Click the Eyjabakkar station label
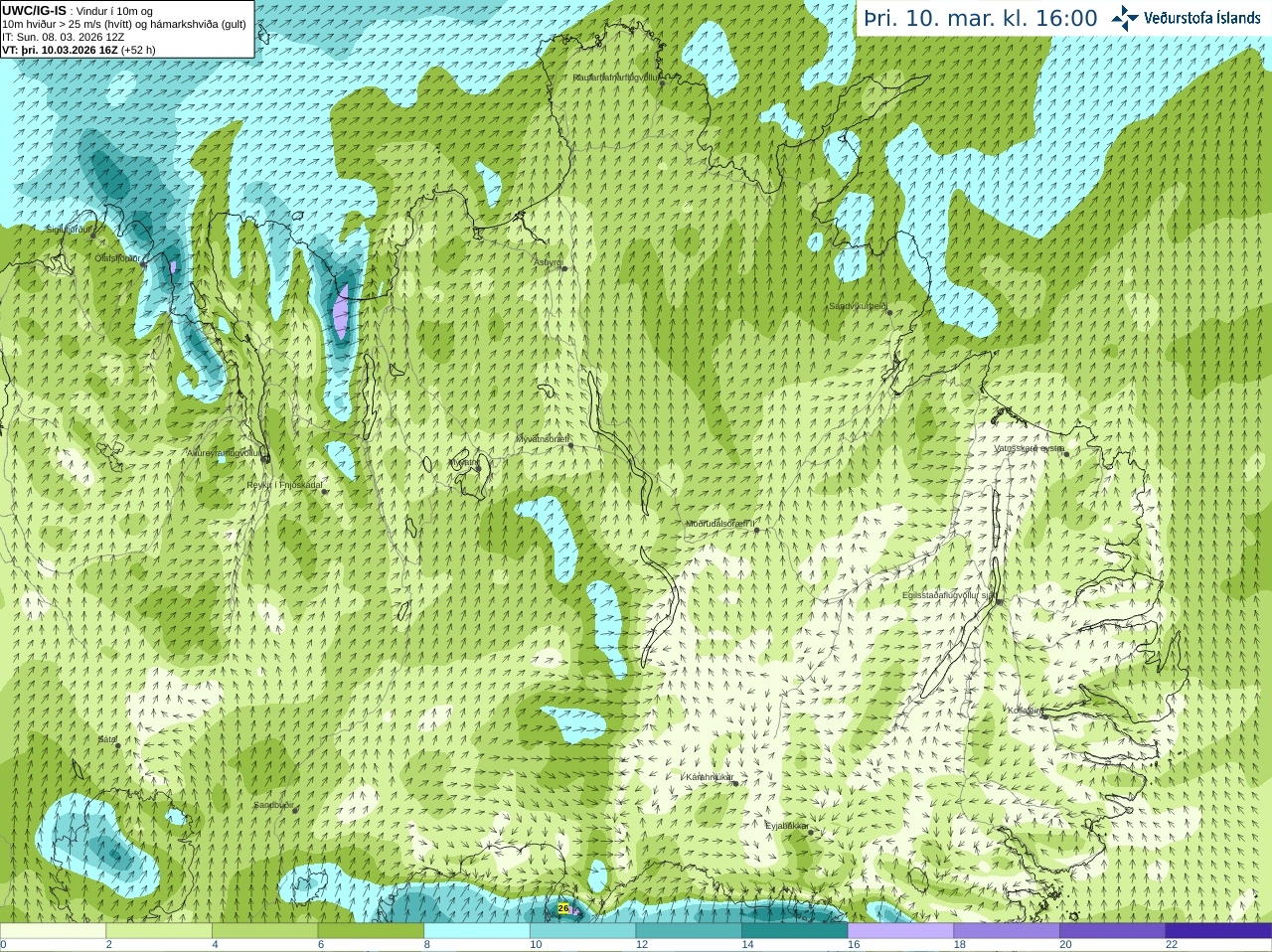Viewport: 1272px width, 952px height. [786, 825]
